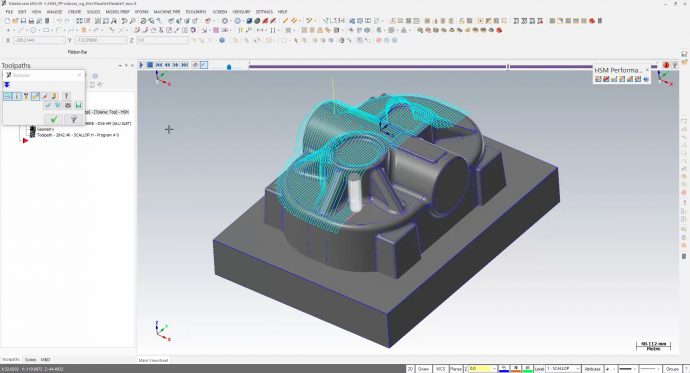Toggle the 2D mode in status bar
The width and height of the screenshot is (690, 373).
pos(410,369)
